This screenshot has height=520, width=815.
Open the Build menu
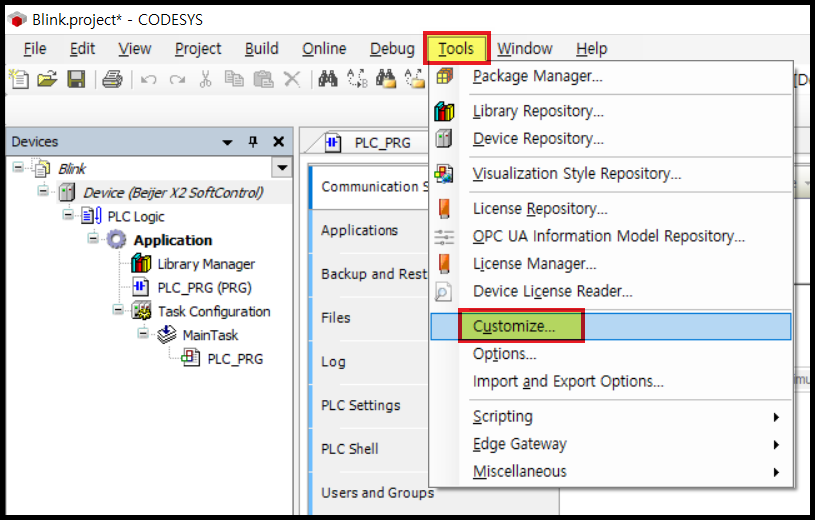click(x=261, y=49)
